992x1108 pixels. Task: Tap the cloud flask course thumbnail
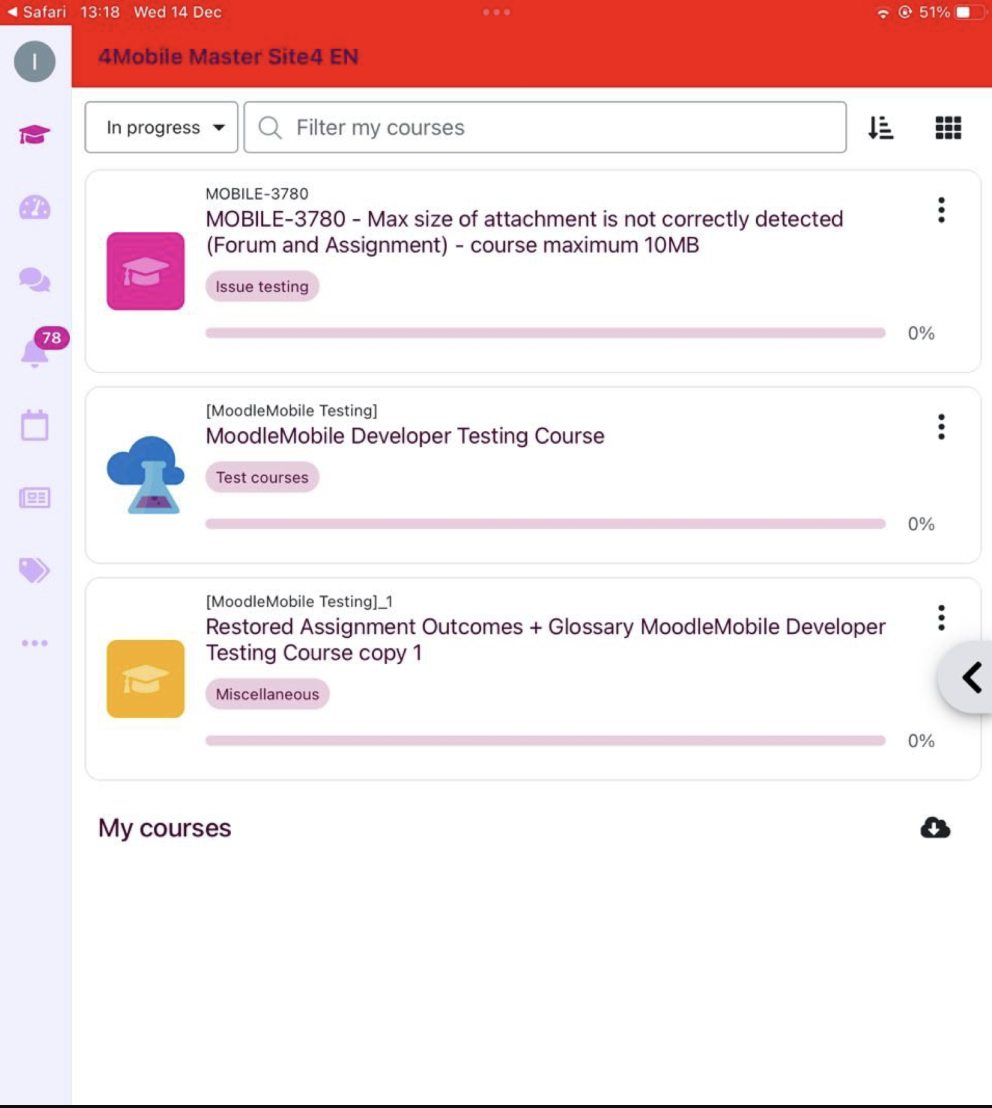[146, 475]
